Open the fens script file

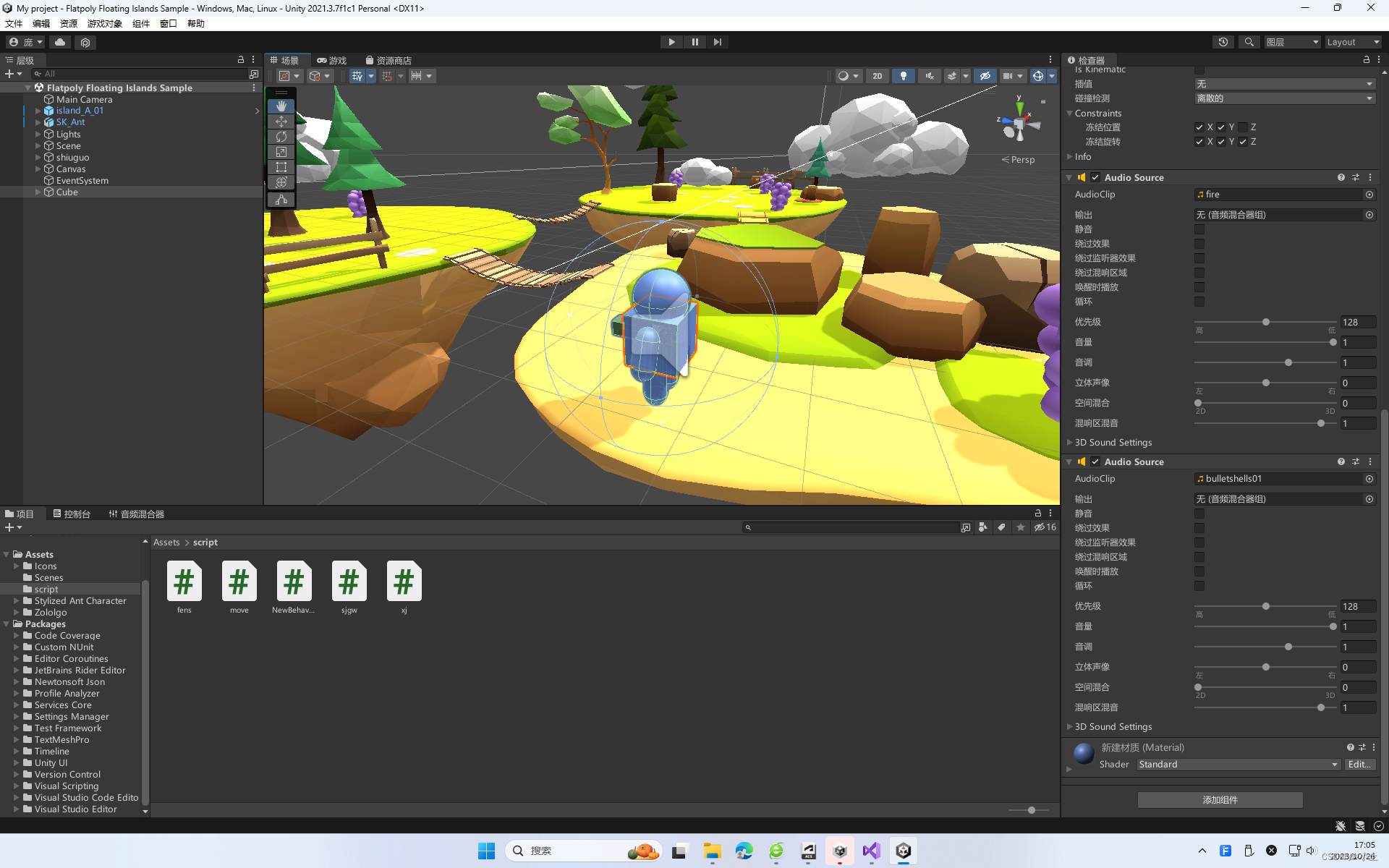tap(184, 582)
